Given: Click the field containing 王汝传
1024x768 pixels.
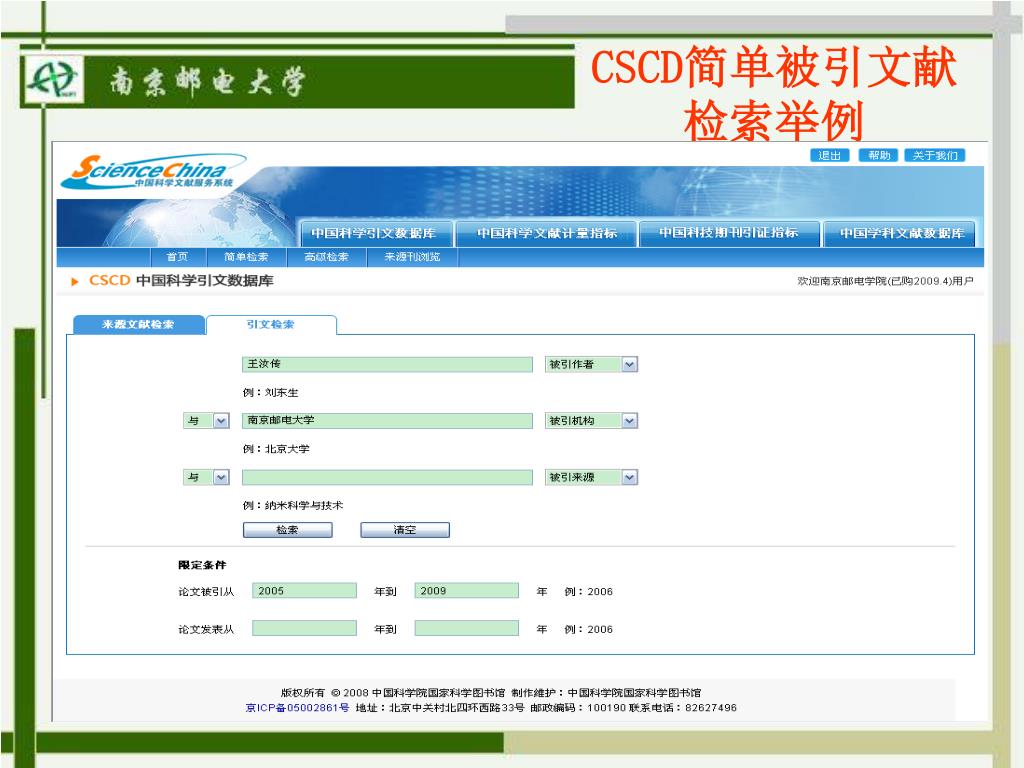Looking at the screenshot, I should (x=387, y=364).
